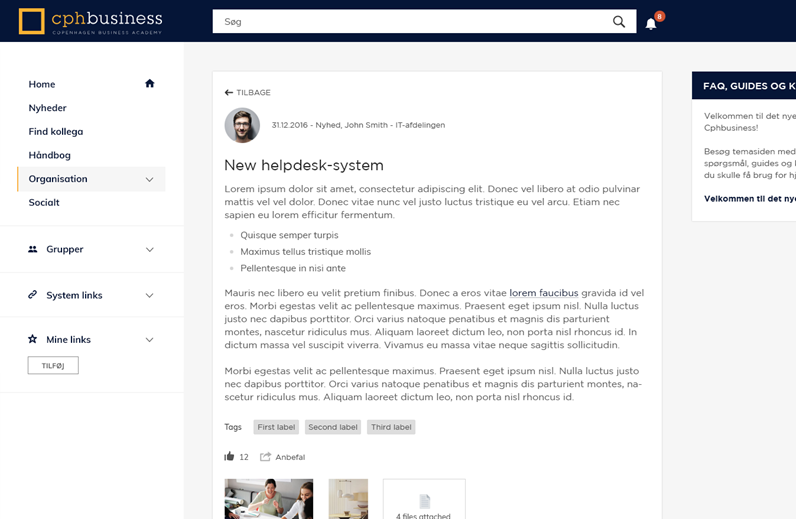796x519 pixels.
Task: Go to Nyheder in the sidebar
Action: point(47,108)
